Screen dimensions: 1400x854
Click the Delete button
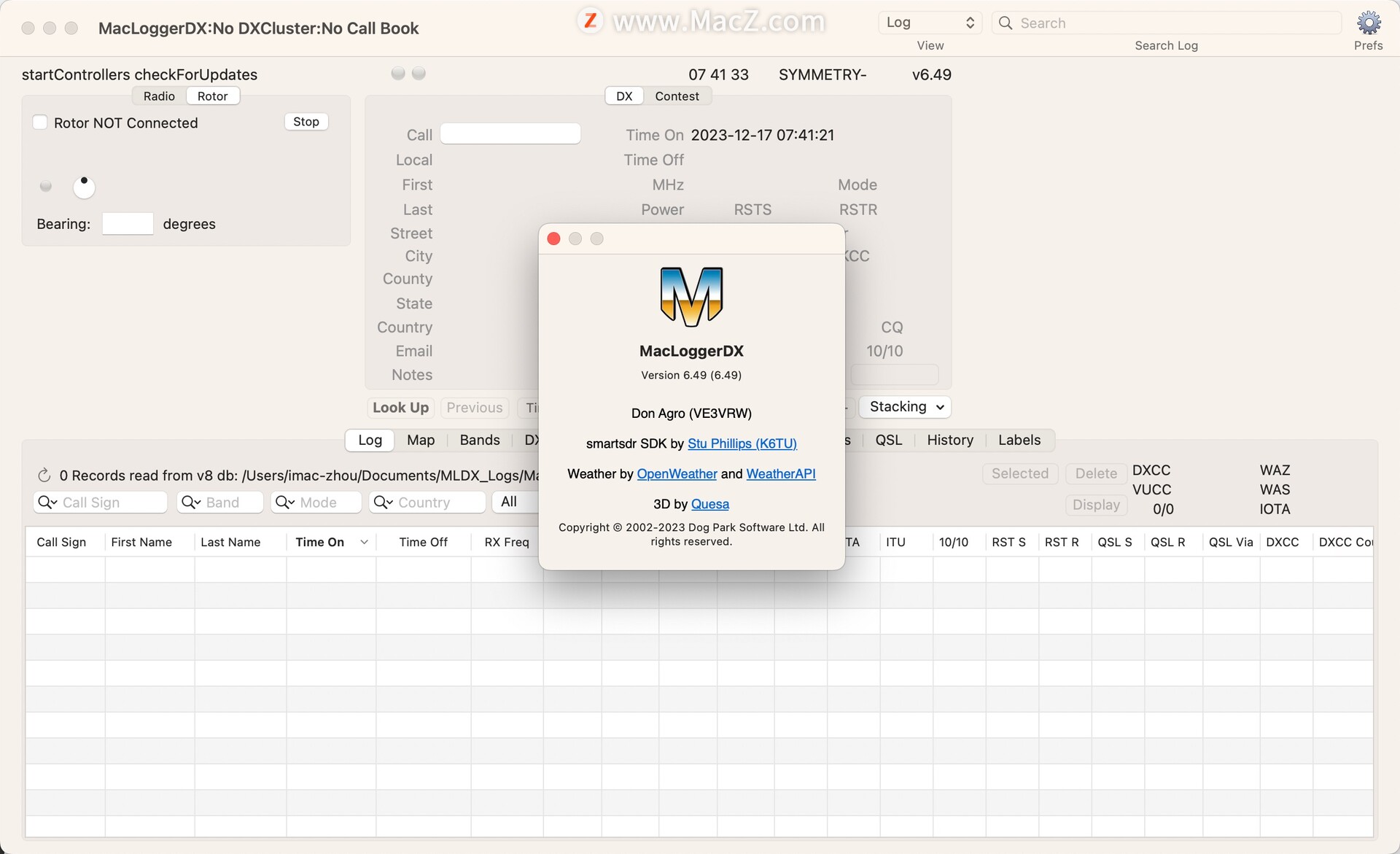(1096, 473)
